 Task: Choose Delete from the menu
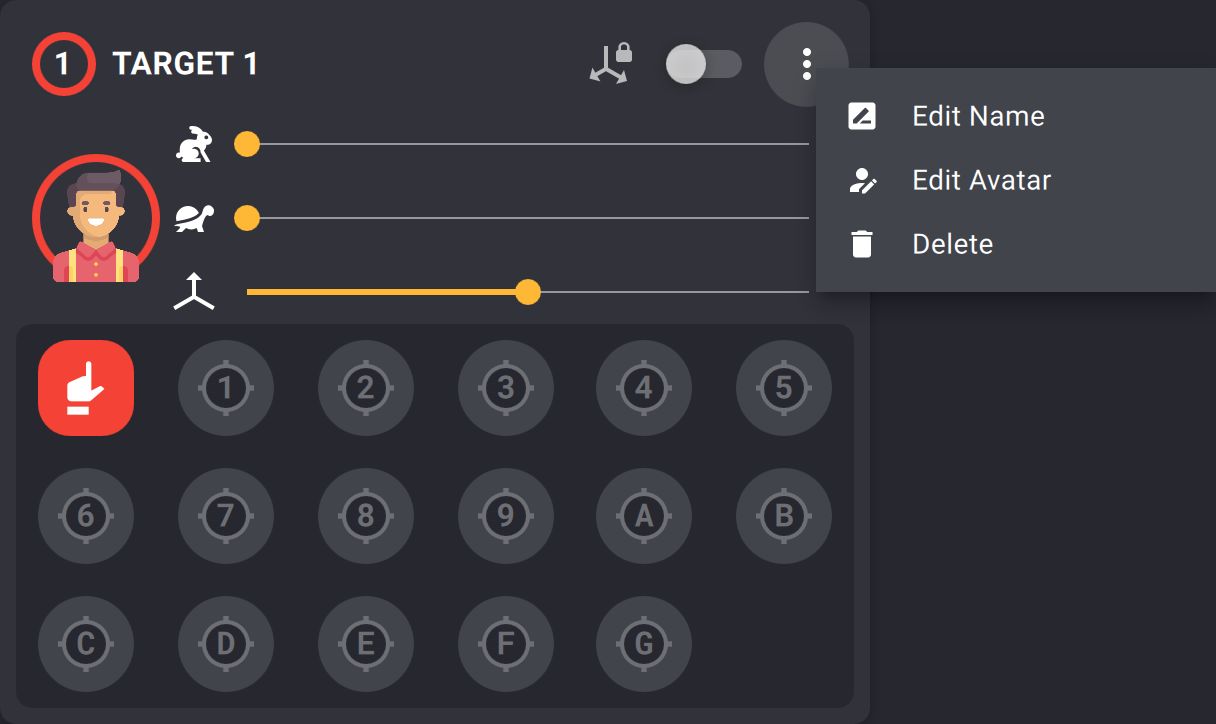952,244
